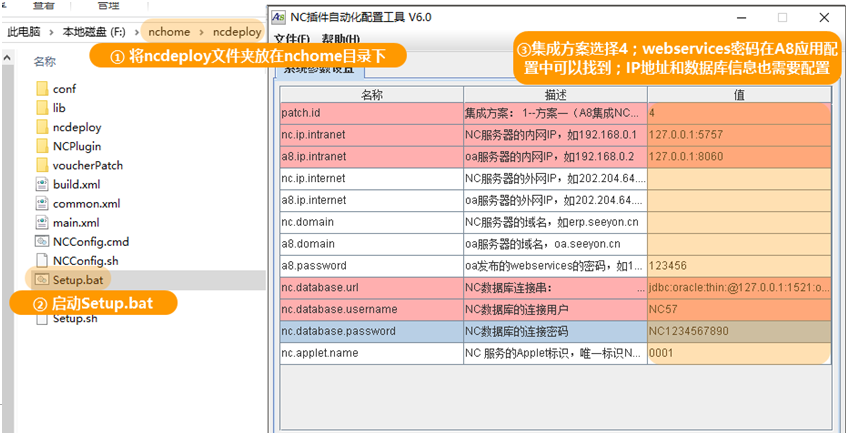Viewport: 846px width, 433px height.
Task: Click the NCConfig.cmd file icon
Action: coord(42,242)
